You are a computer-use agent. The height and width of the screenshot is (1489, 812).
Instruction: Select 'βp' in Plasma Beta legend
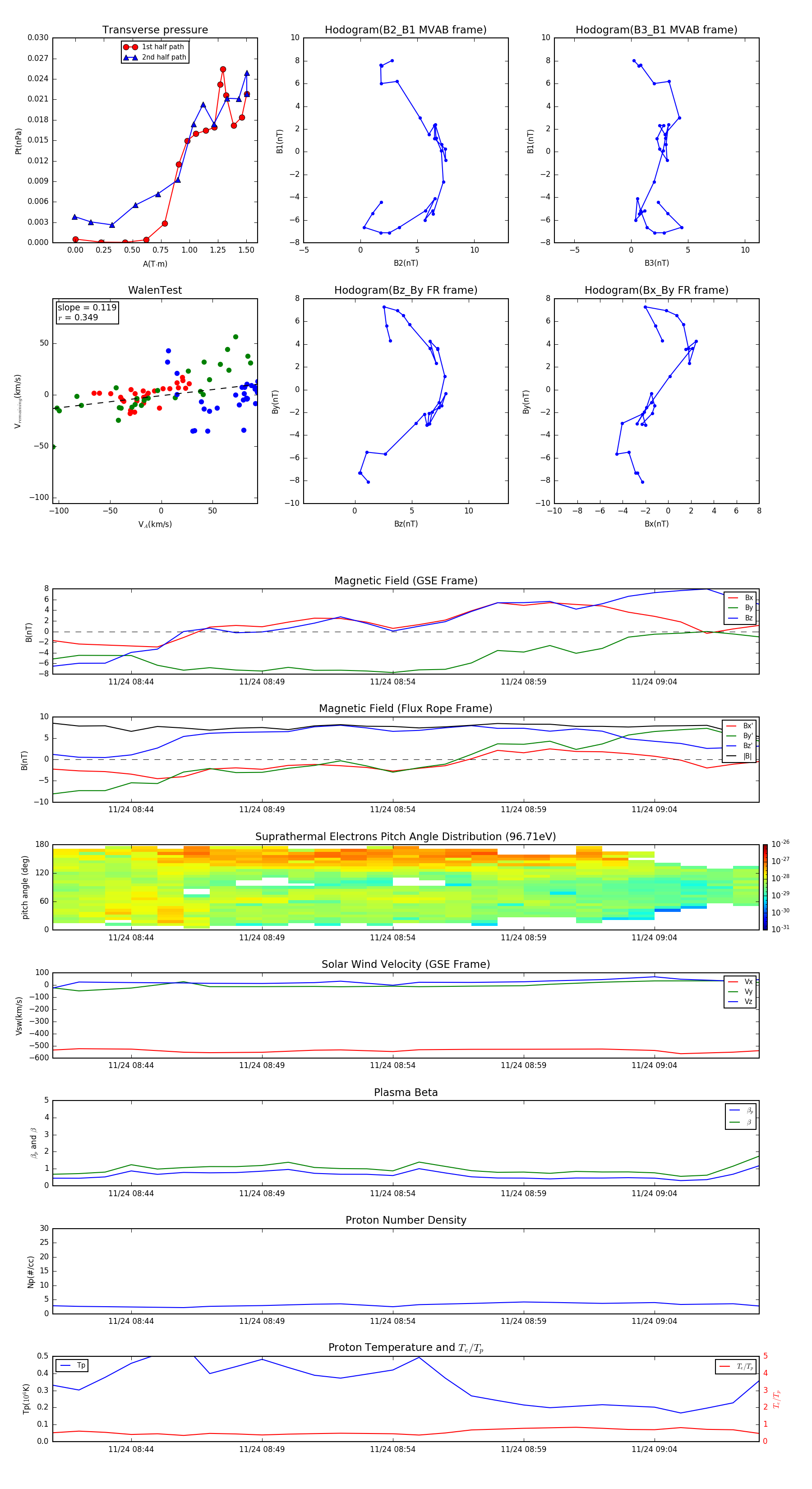(741, 1110)
